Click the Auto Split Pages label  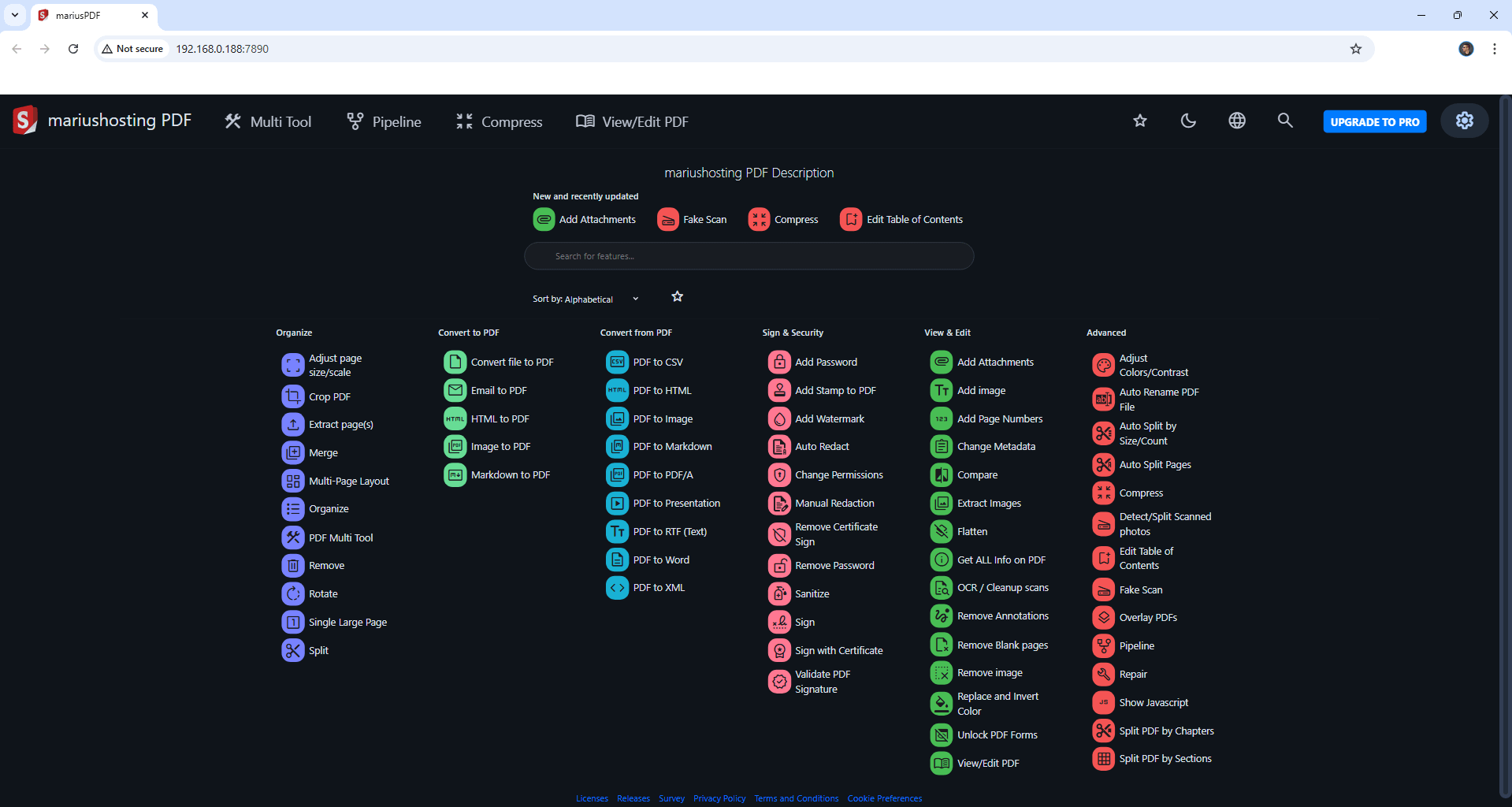click(x=1154, y=464)
